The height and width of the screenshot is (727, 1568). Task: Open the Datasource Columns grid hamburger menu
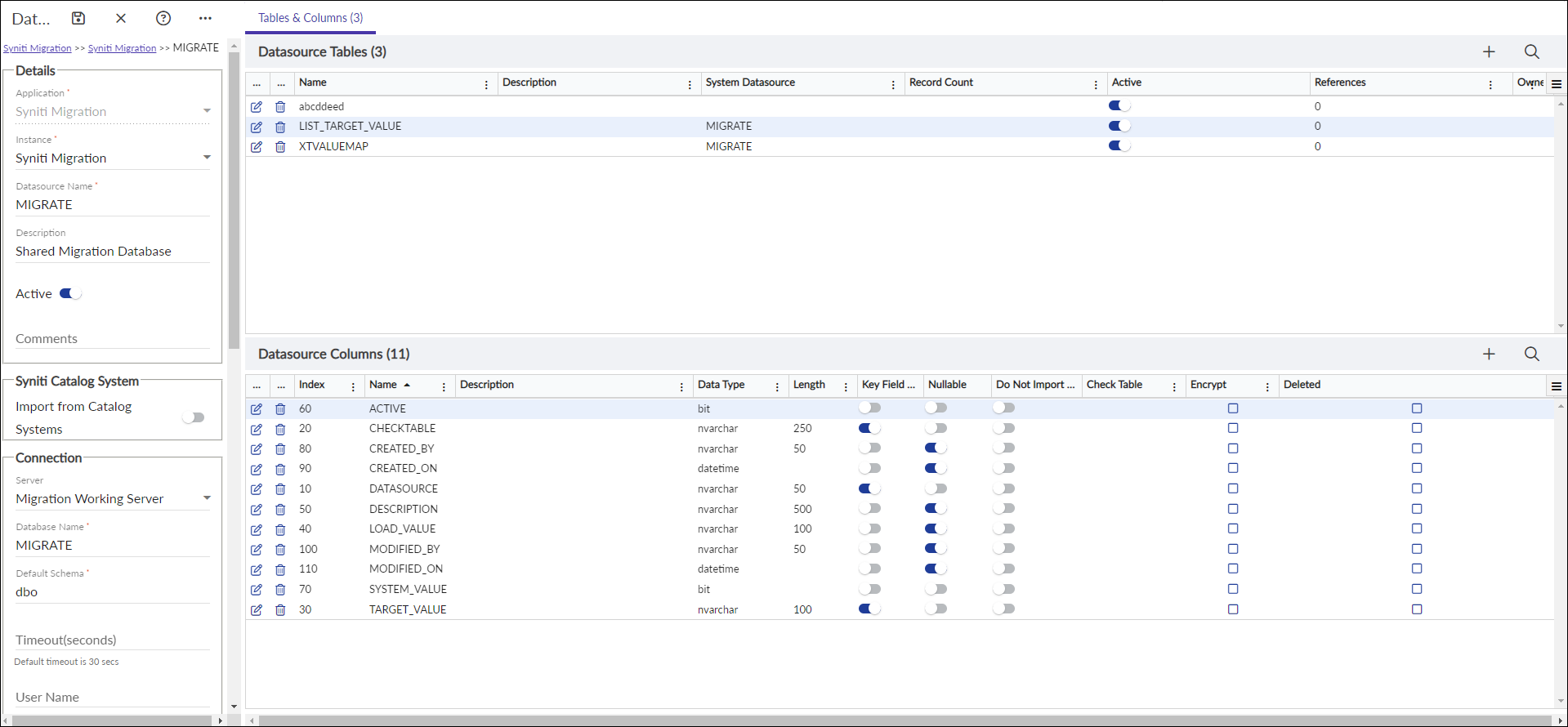1557,386
